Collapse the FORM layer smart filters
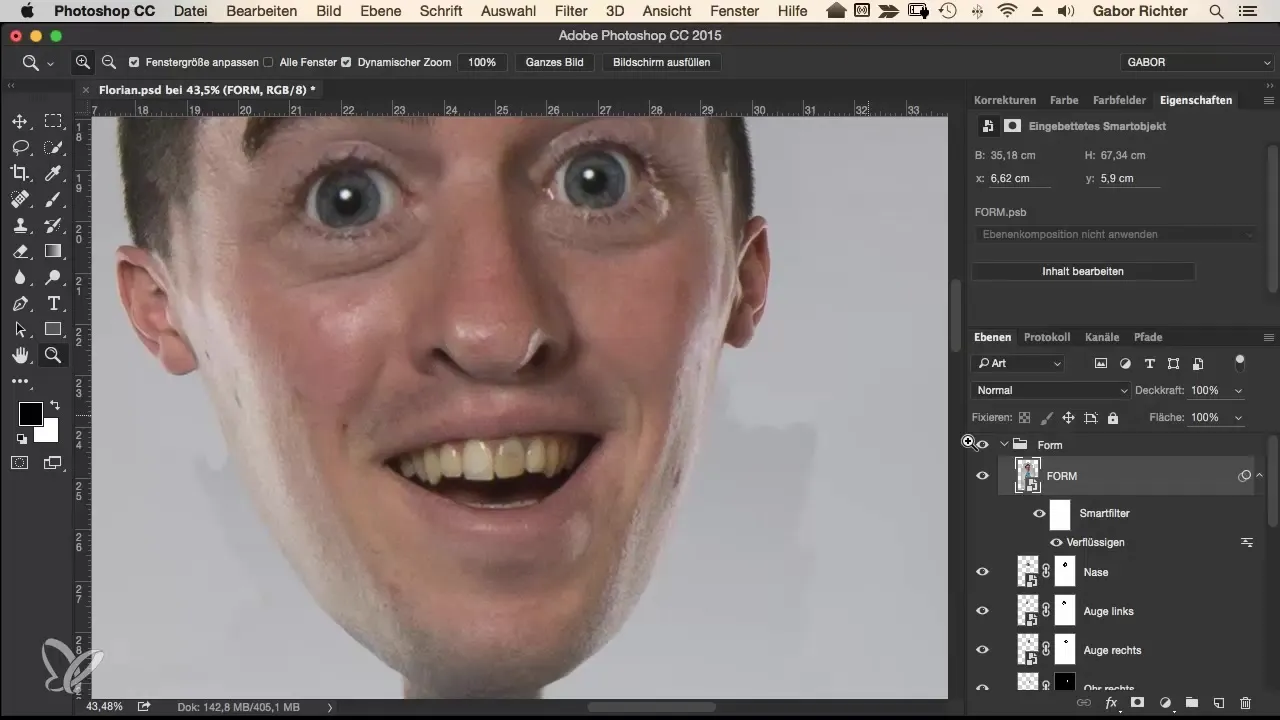 click(x=1260, y=476)
